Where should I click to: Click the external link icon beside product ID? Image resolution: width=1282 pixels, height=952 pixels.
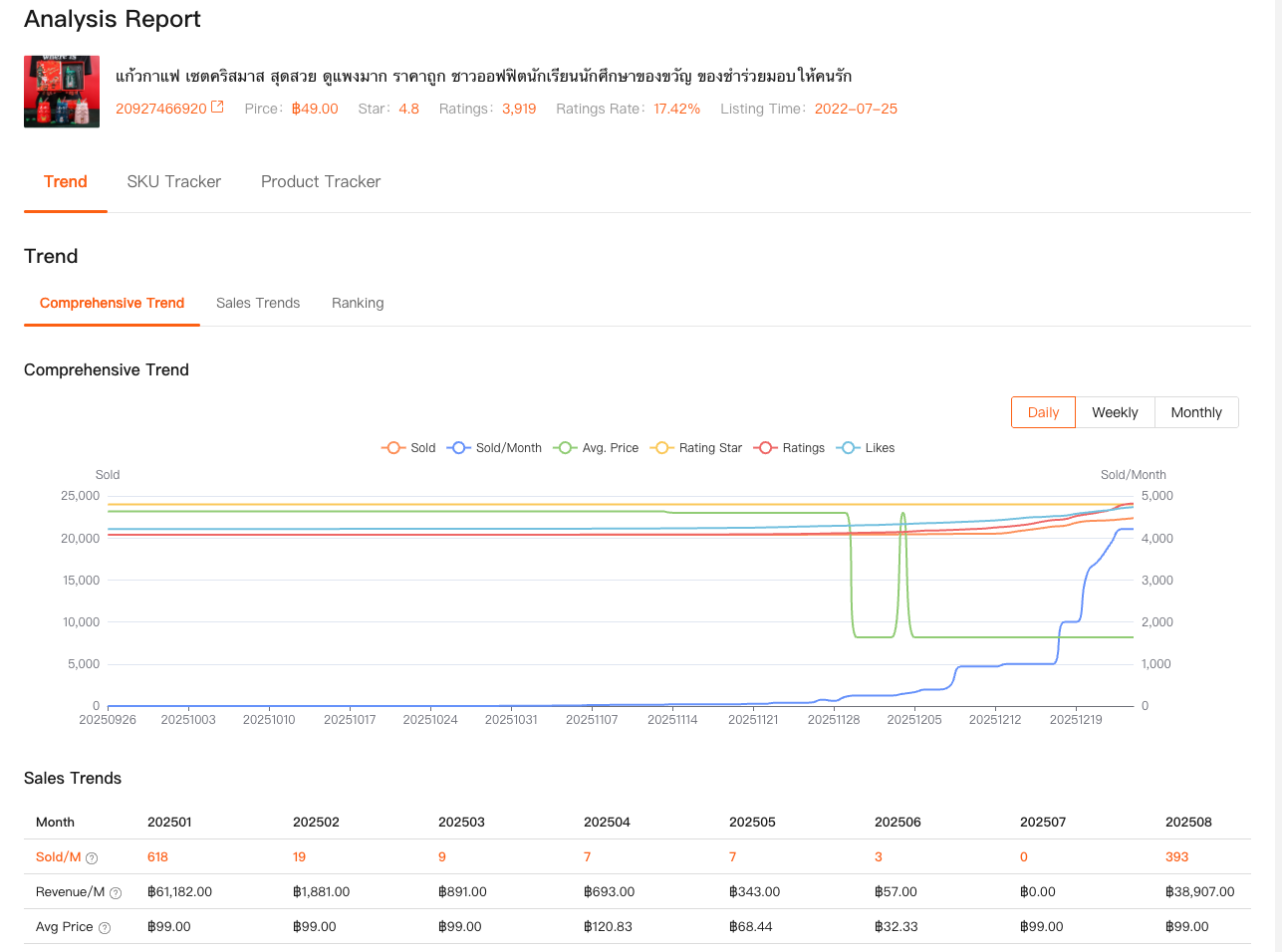(x=217, y=108)
